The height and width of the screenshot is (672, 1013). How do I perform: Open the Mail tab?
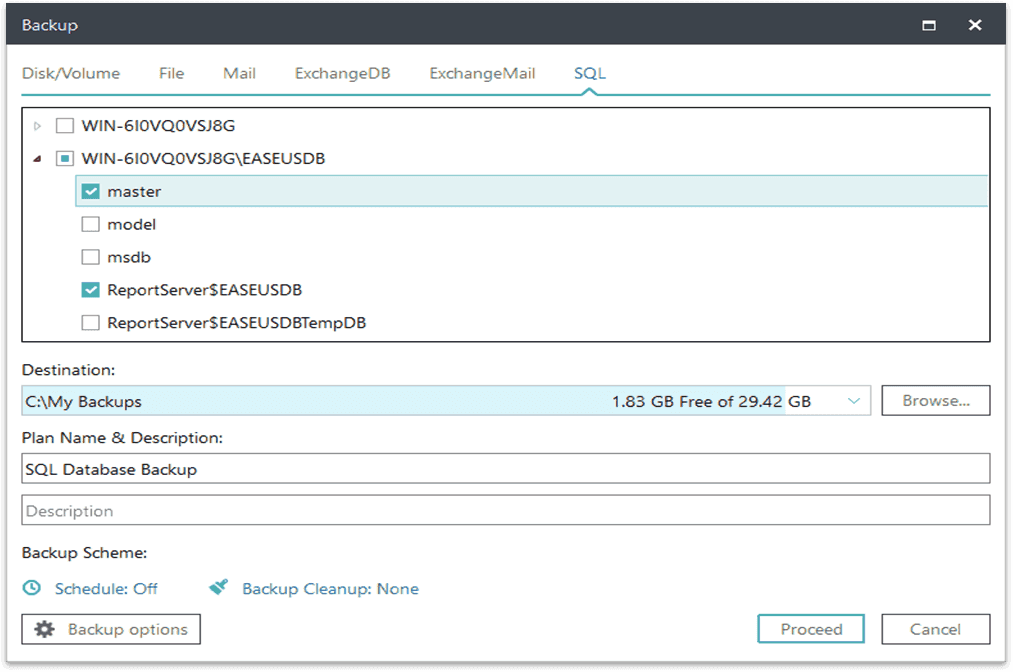(x=240, y=74)
